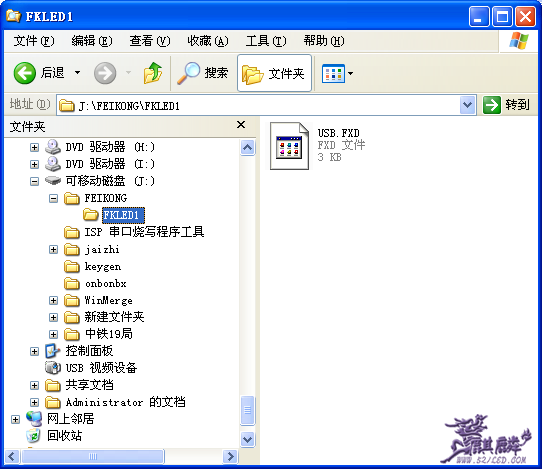Open the address bar dropdown arrow

(x=468, y=105)
